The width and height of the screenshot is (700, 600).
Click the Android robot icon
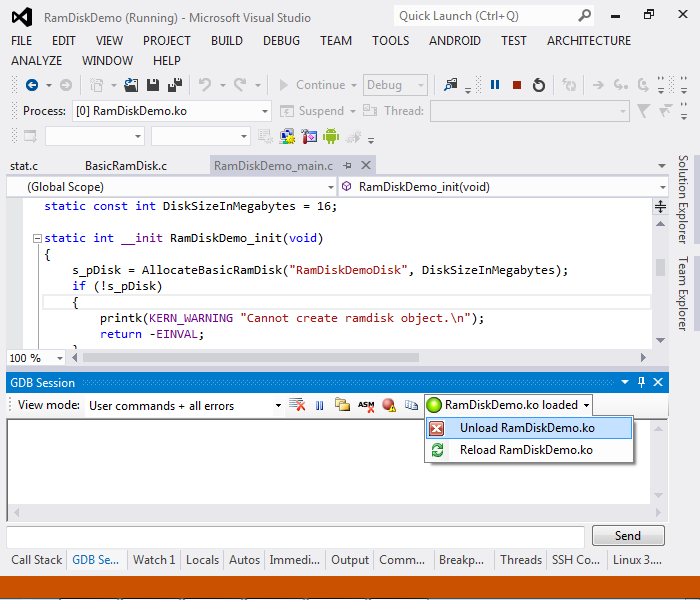click(x=331, y=136)
